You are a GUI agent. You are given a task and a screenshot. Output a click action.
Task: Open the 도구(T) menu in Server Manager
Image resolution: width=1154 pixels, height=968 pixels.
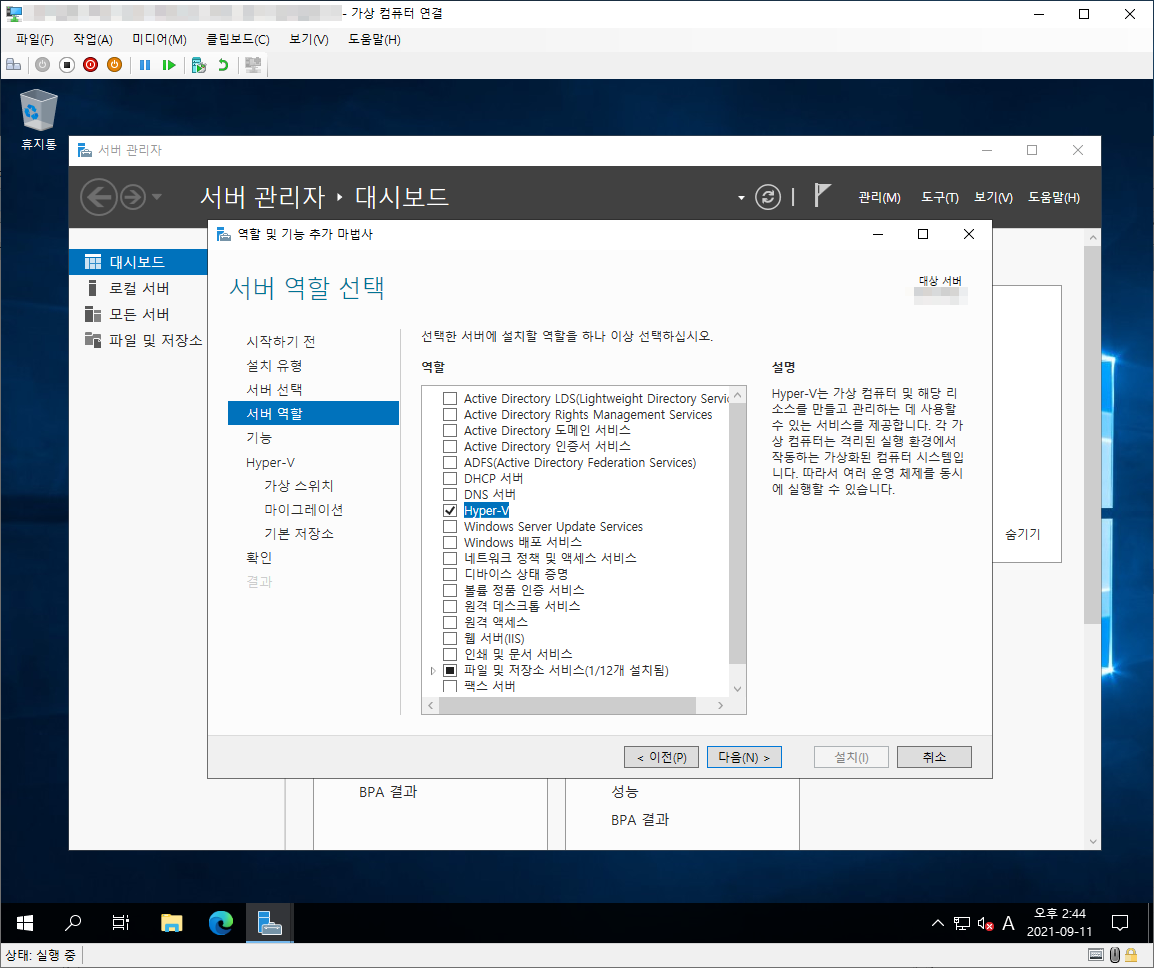point(940,197)
